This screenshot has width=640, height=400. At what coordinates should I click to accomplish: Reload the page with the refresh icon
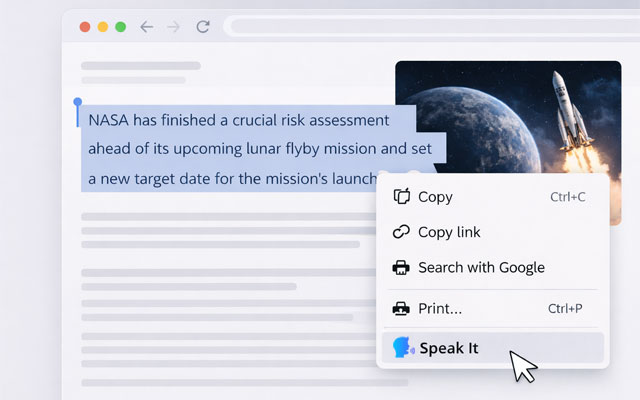click(x=203, y=27)
